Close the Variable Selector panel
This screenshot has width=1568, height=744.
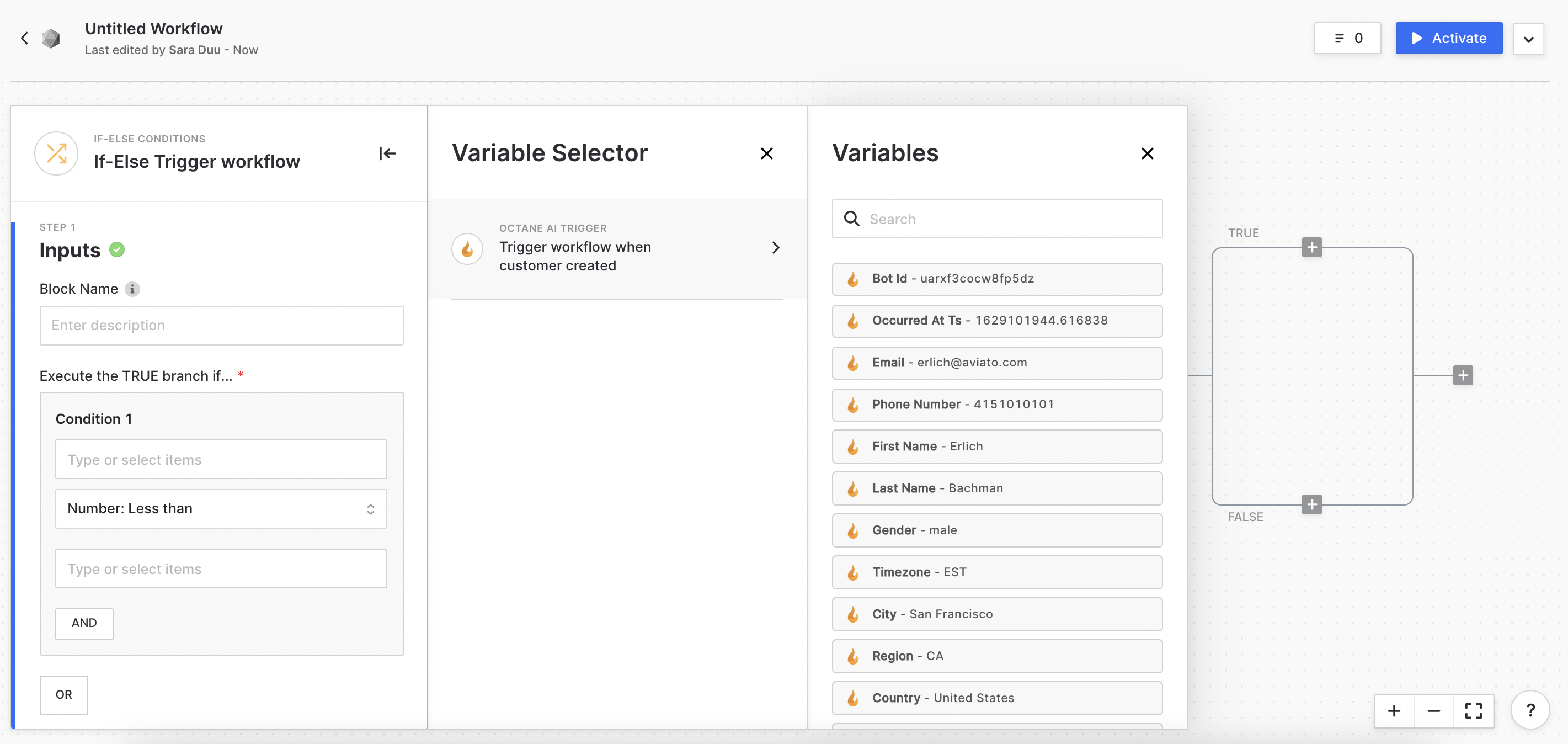point(766,153)
